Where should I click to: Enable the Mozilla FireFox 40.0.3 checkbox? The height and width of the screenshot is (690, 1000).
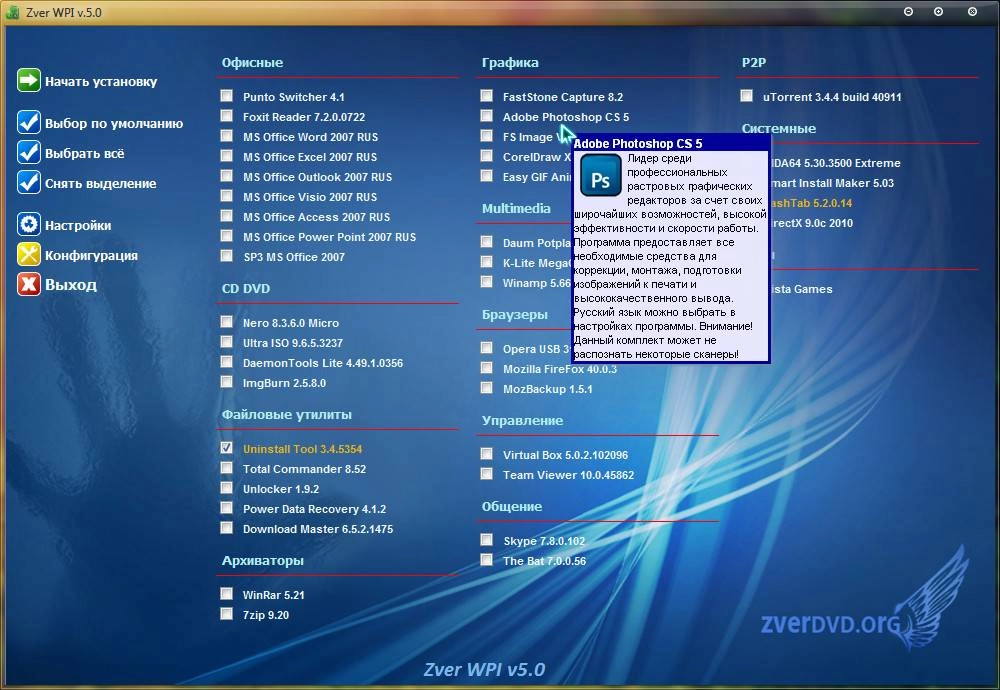click(x=487, y=368)
